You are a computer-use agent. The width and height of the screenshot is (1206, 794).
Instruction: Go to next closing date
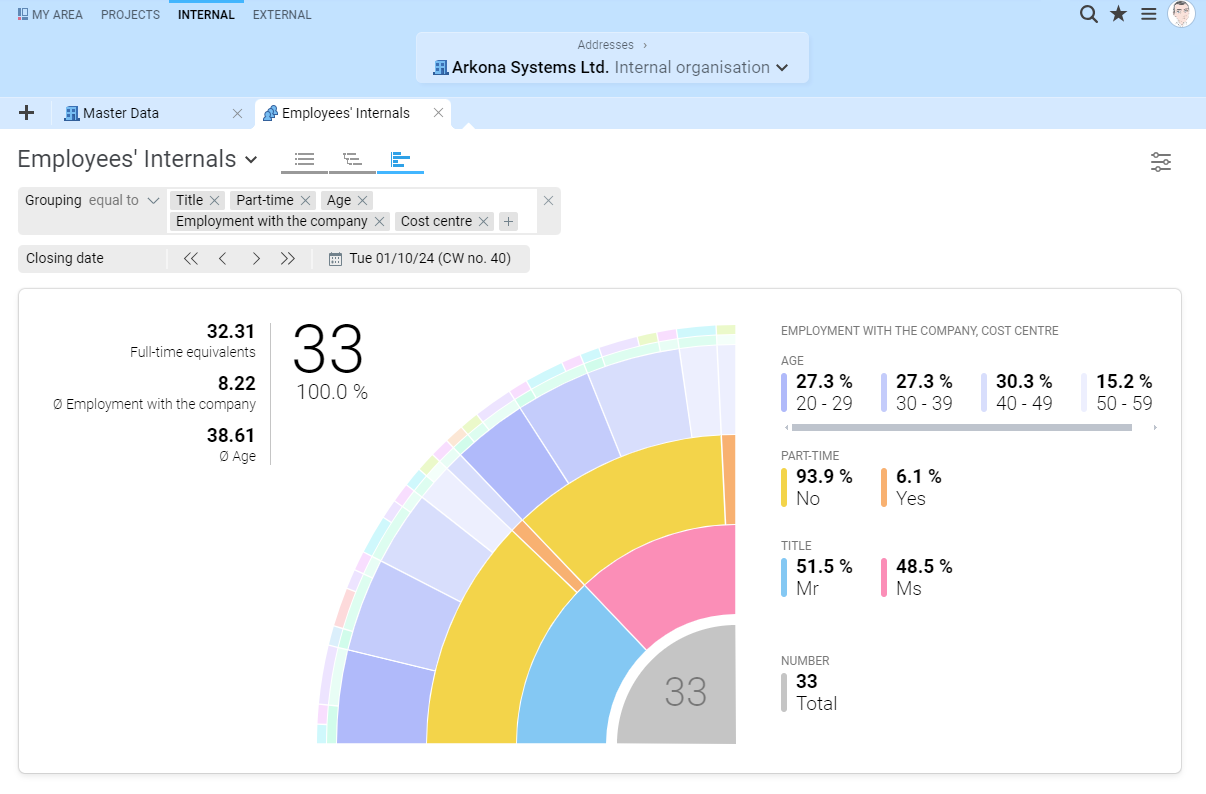256,258
